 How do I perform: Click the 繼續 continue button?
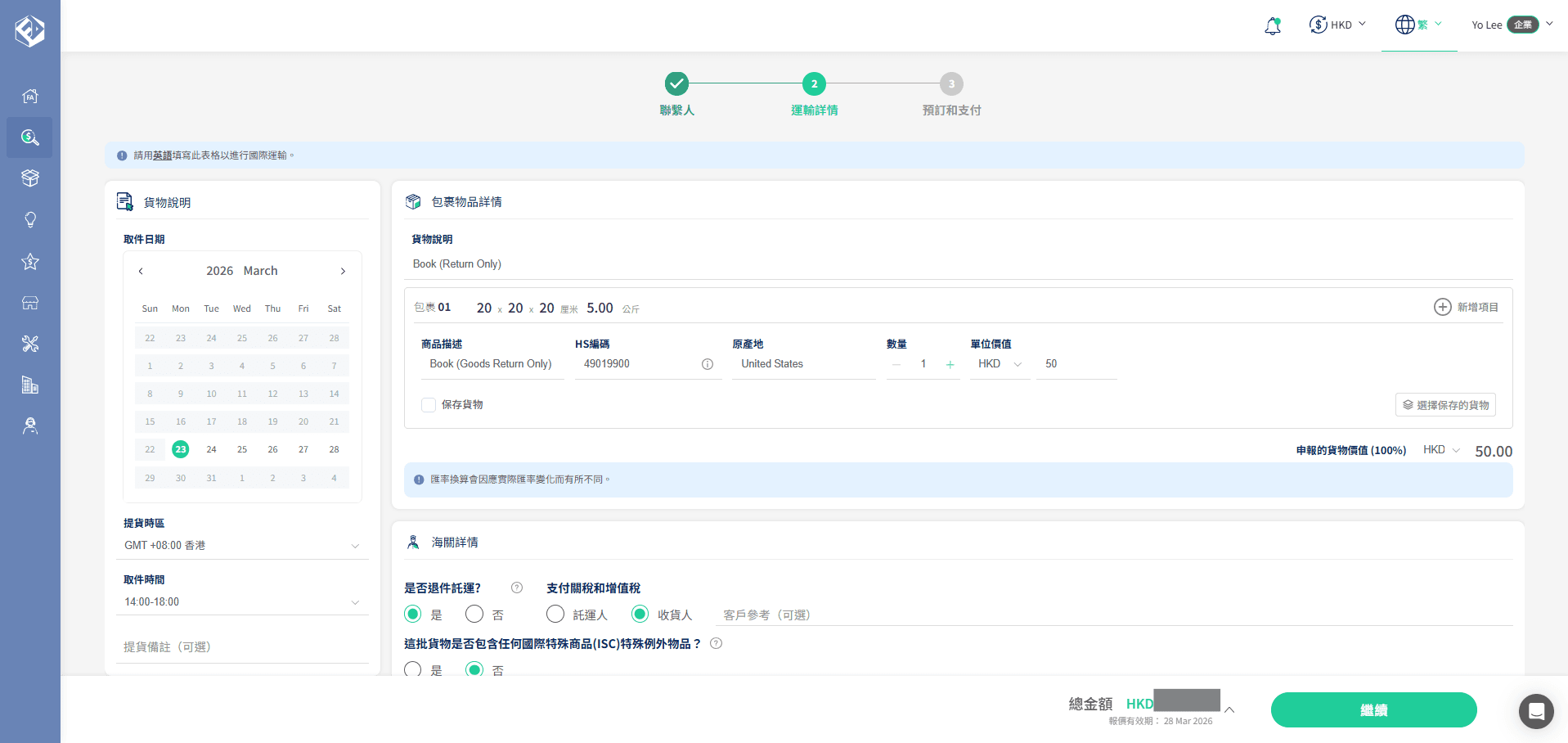pyautogui.click(x=1373, y=709)
